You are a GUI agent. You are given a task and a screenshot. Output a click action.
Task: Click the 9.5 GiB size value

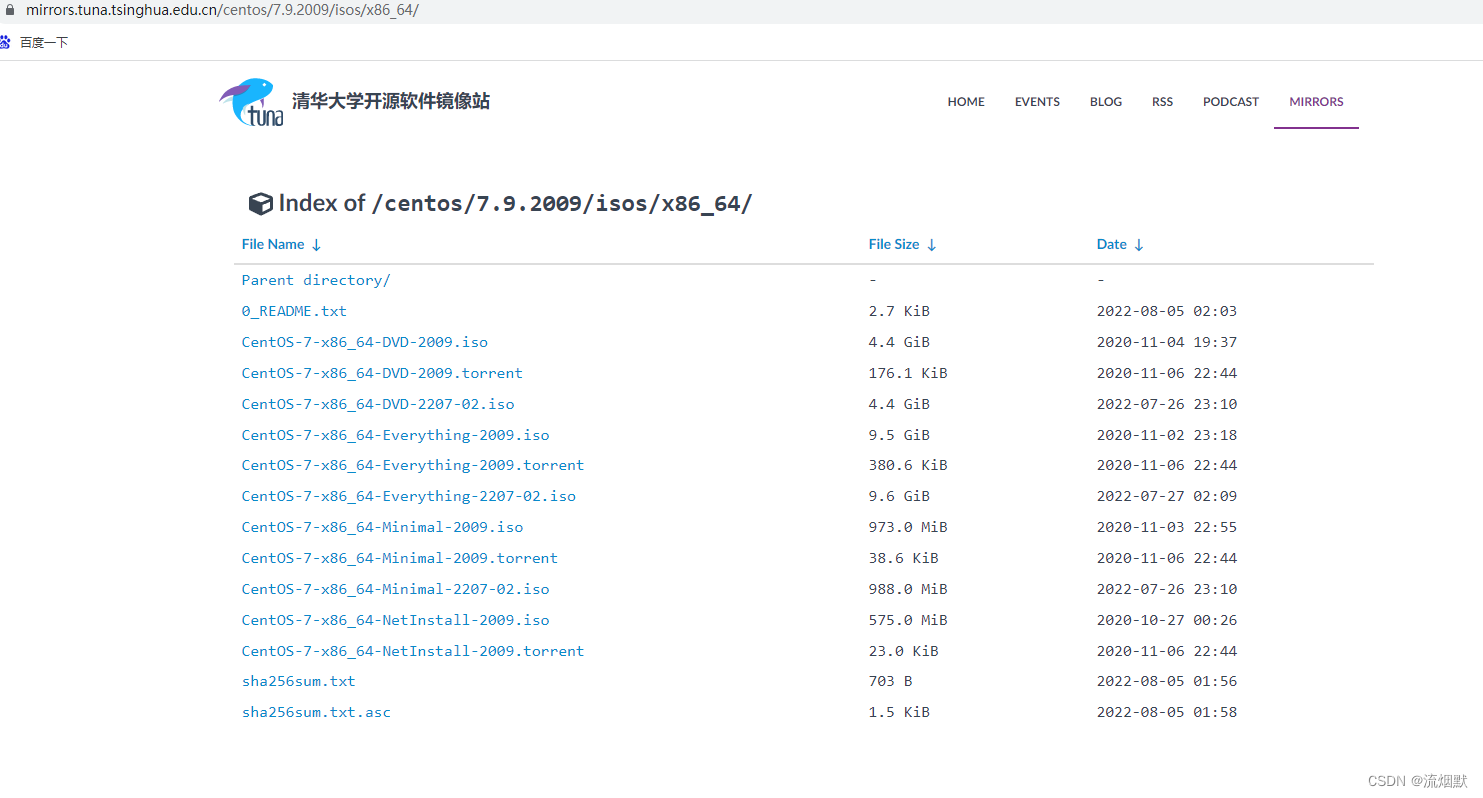click(899, 435)
